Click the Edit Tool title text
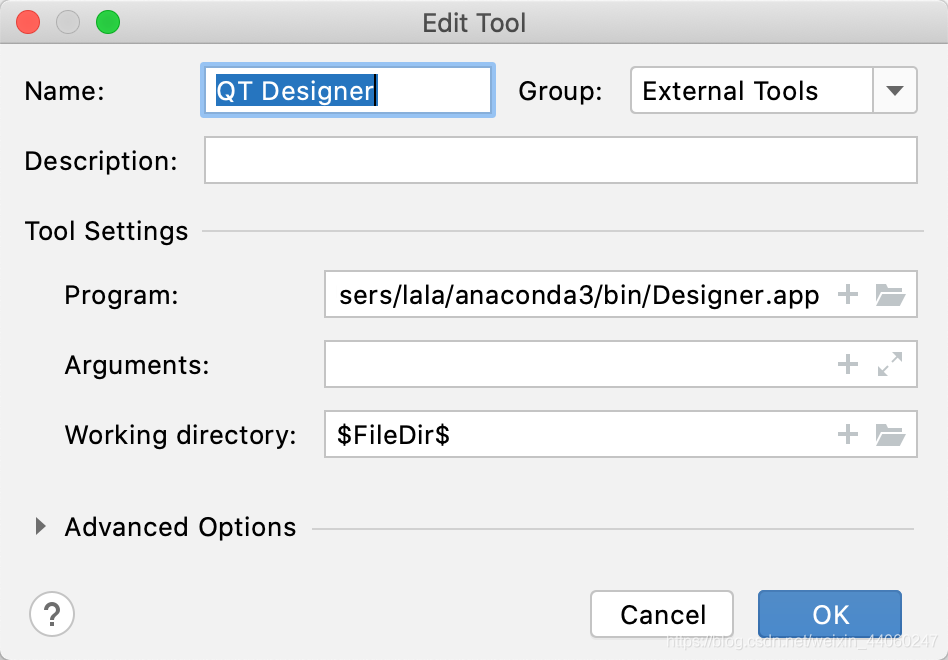 (474, 23)
